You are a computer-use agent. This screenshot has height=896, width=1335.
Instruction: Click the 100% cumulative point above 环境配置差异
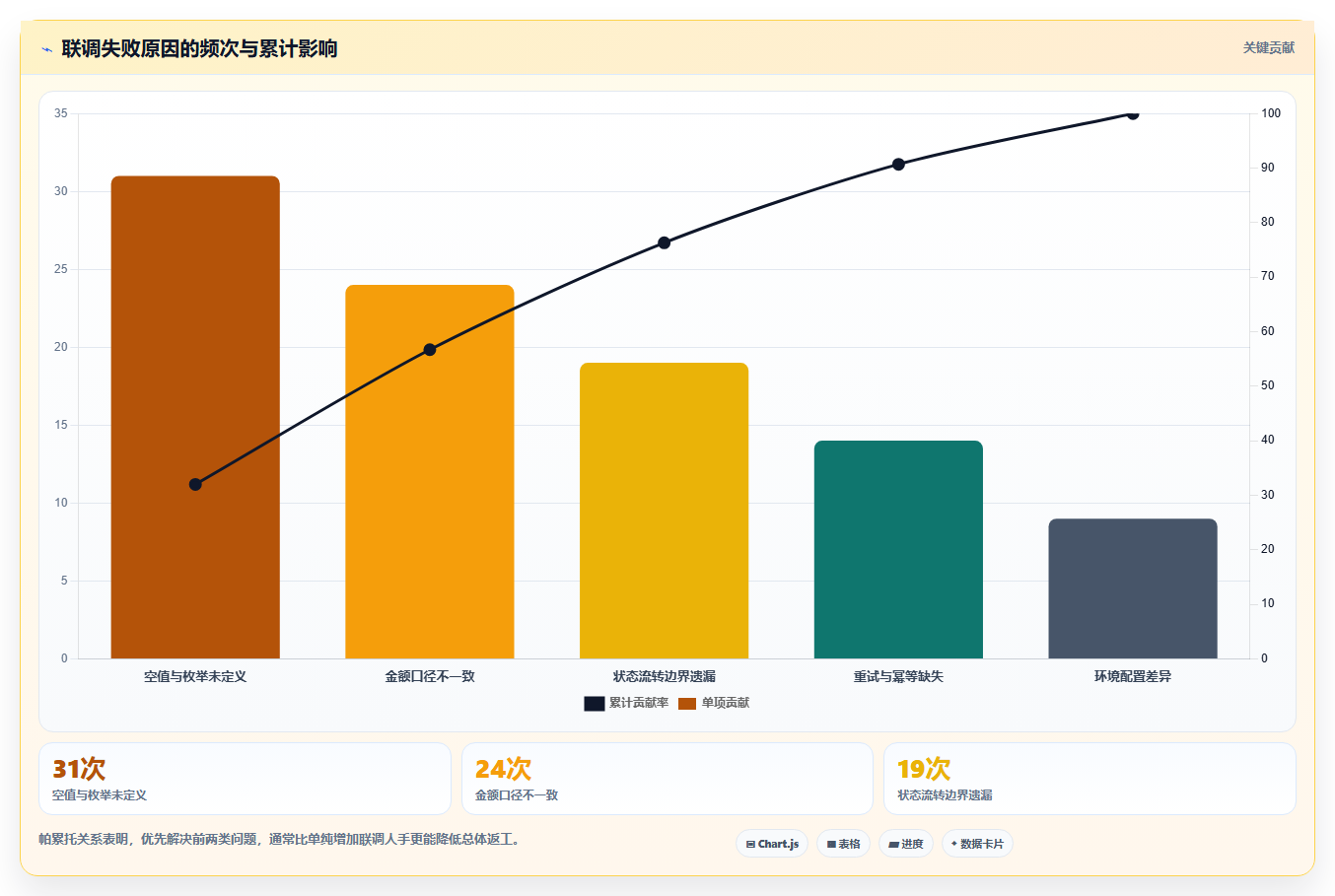coord(1133,113)
